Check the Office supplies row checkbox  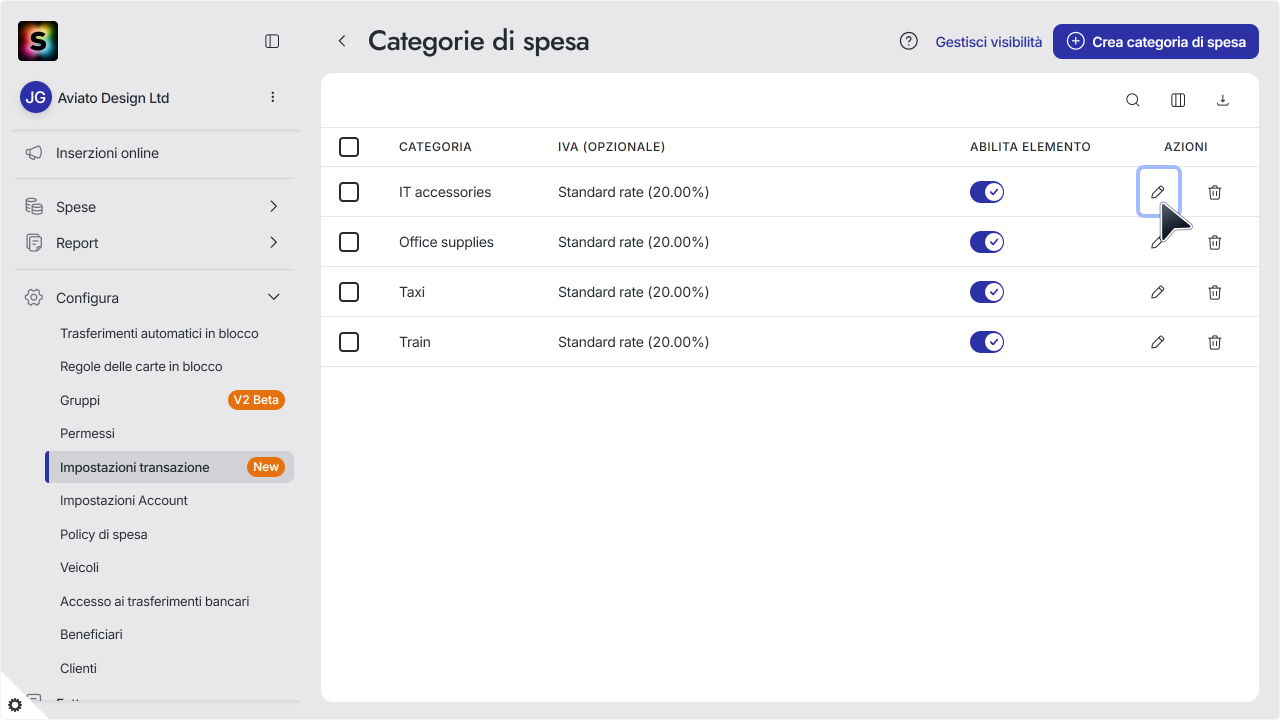point(349,242)
